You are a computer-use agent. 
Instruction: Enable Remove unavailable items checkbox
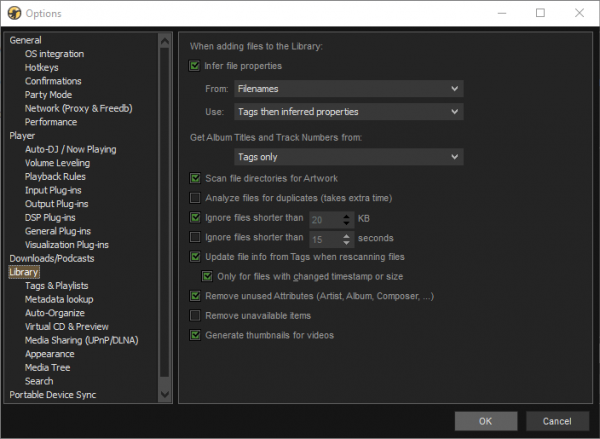[x=195, y=316]
